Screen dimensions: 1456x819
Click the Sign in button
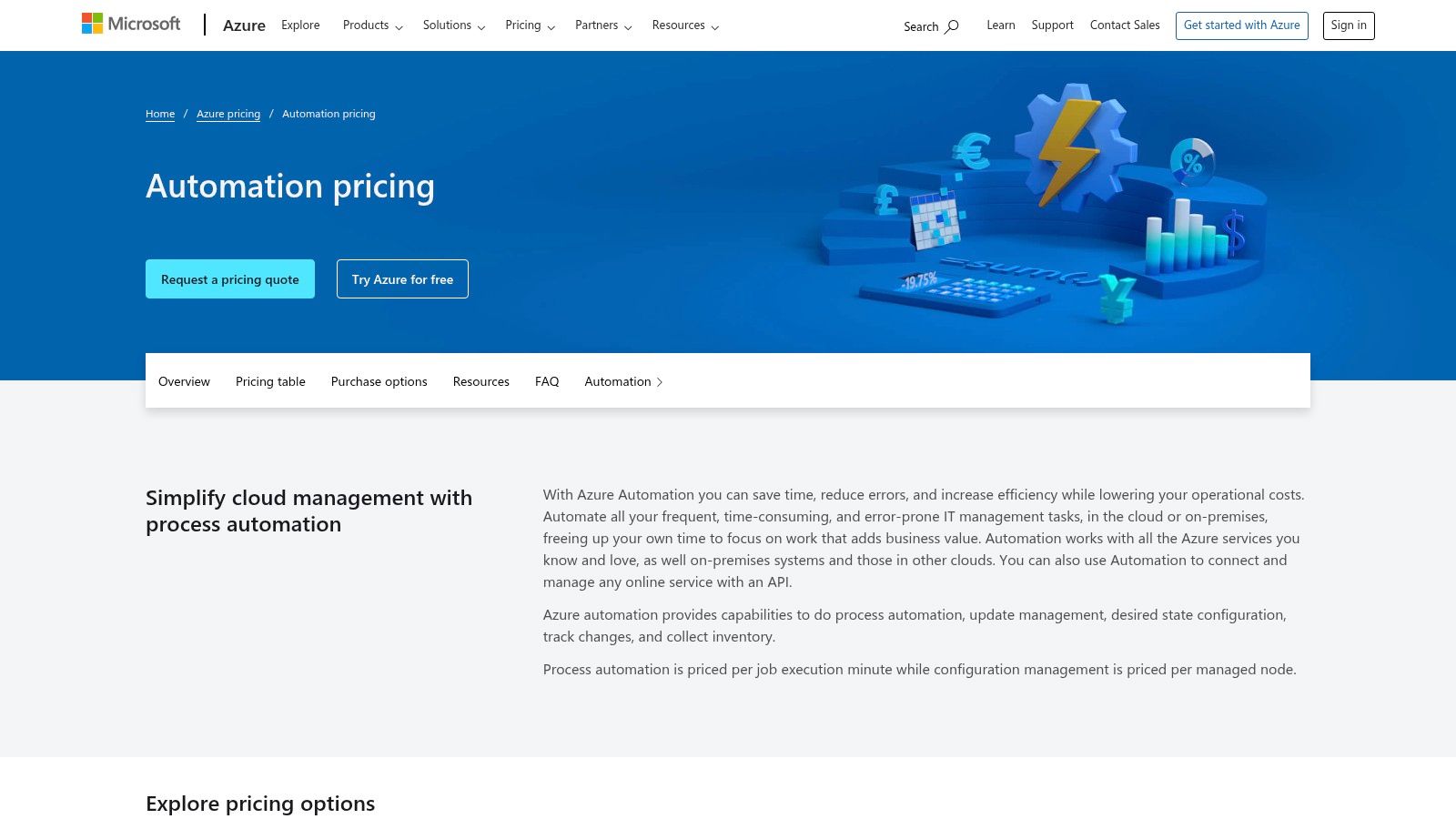pos(1349,25)
